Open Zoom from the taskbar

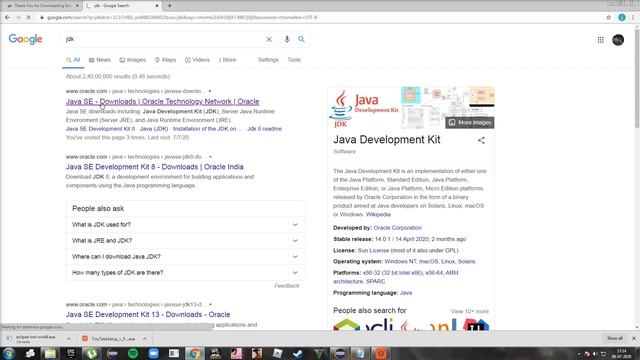153,353
